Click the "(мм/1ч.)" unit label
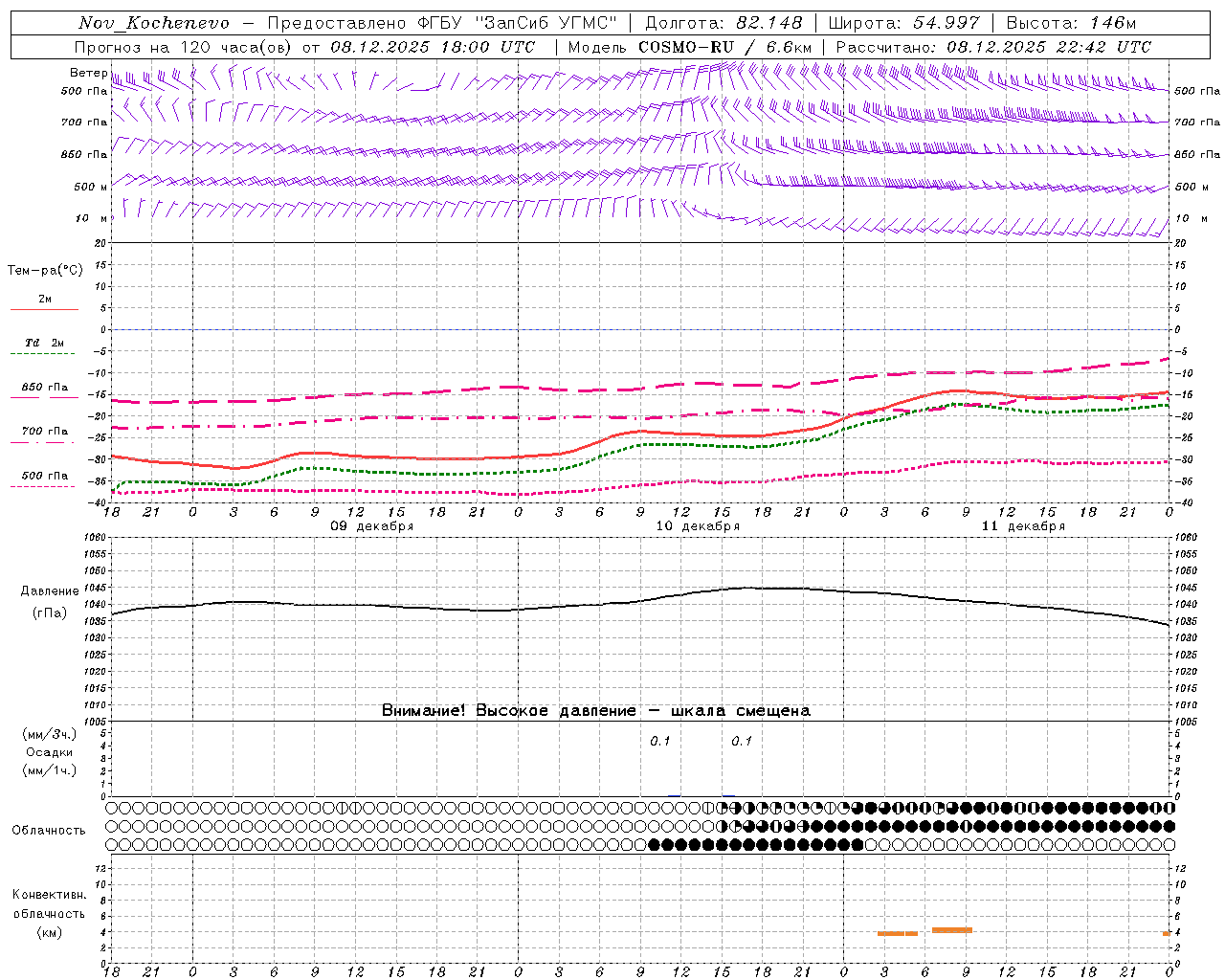Viewport: 1225px width, 980px height. point(50,770)
